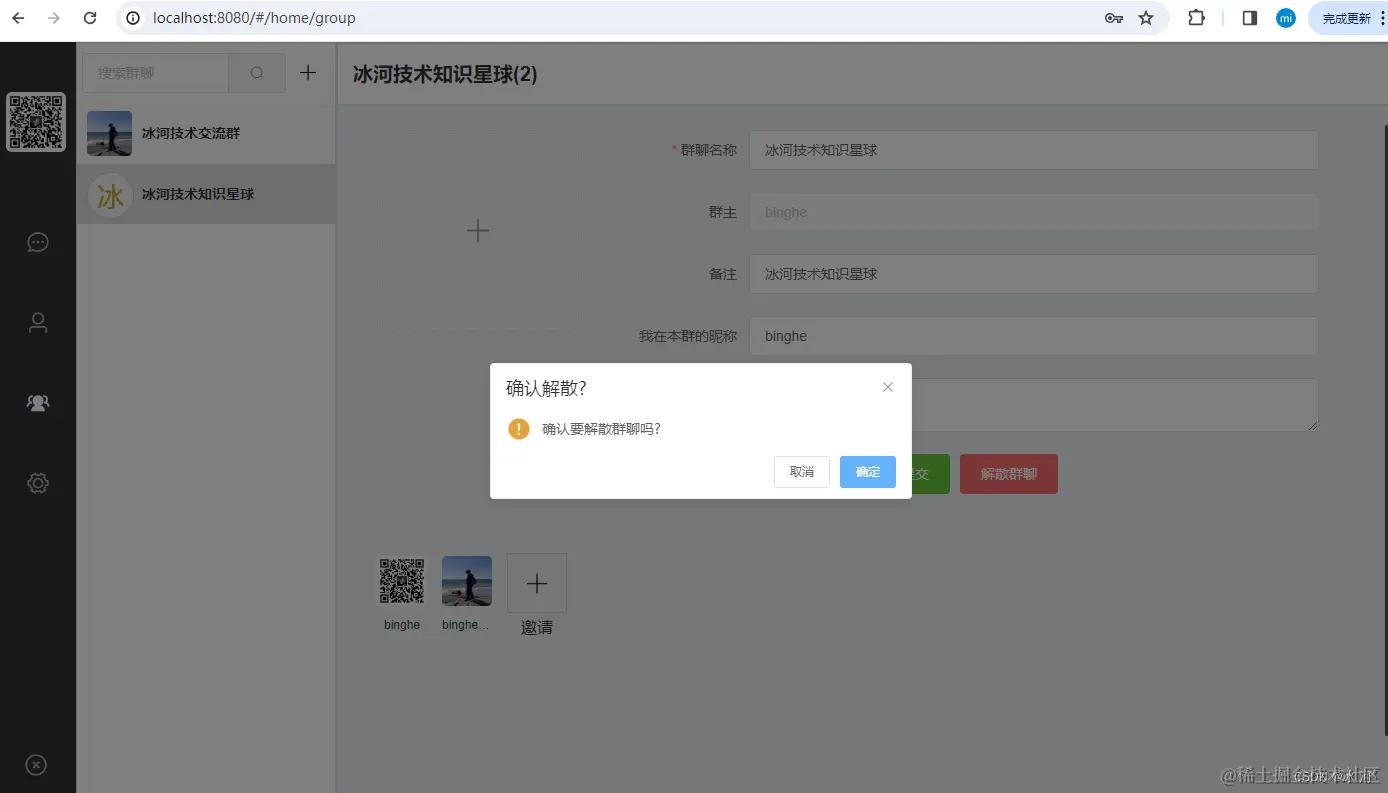Click the binghe member QR-code avatar
Image resolution: width=1388 pixels, height=793 pixels.
click(401, 580)
